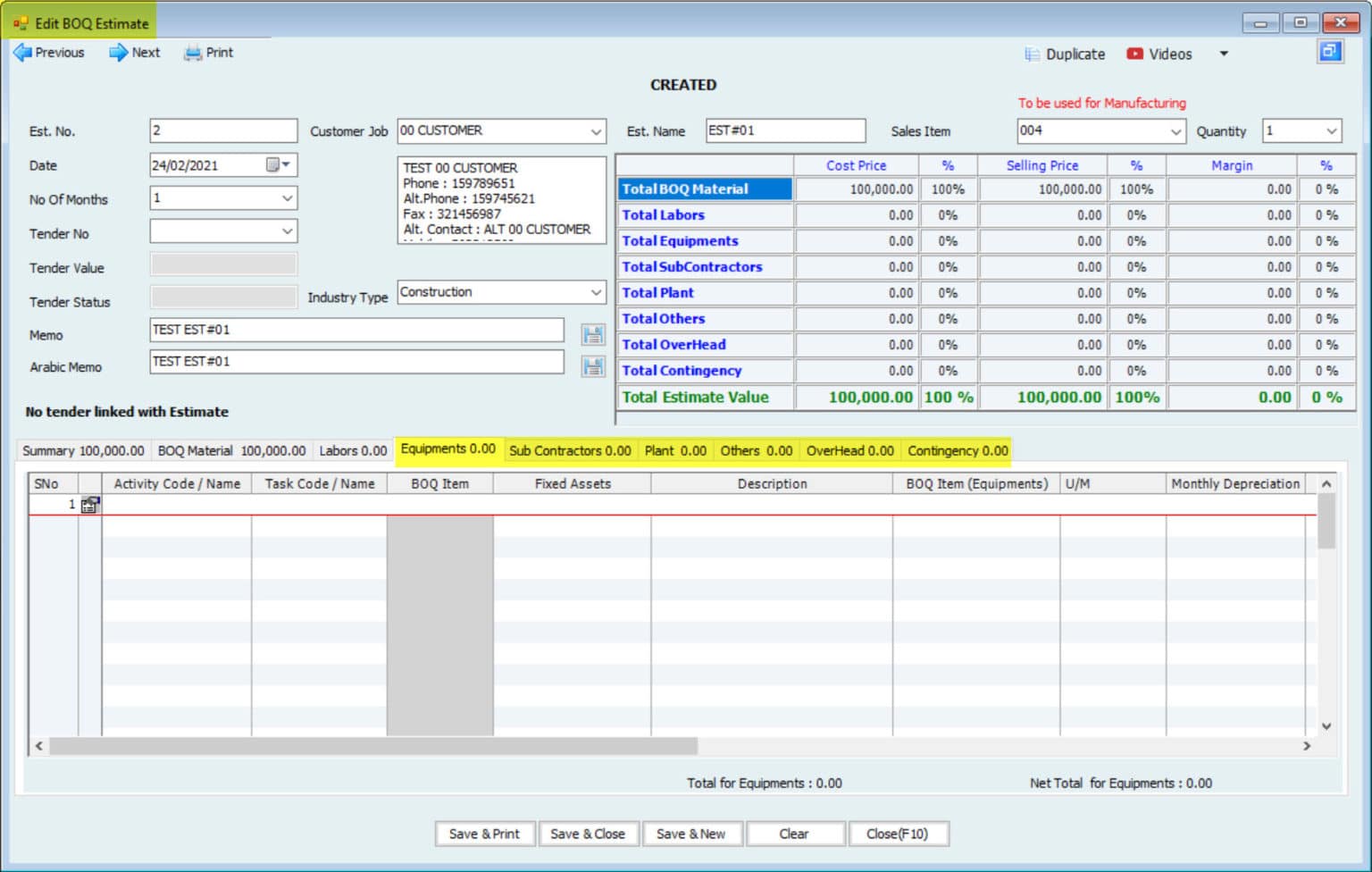Switch to the Sub Contractors tab
Image resolution: width=1372 pixels, height=872 pixels.
click(570, 451)
